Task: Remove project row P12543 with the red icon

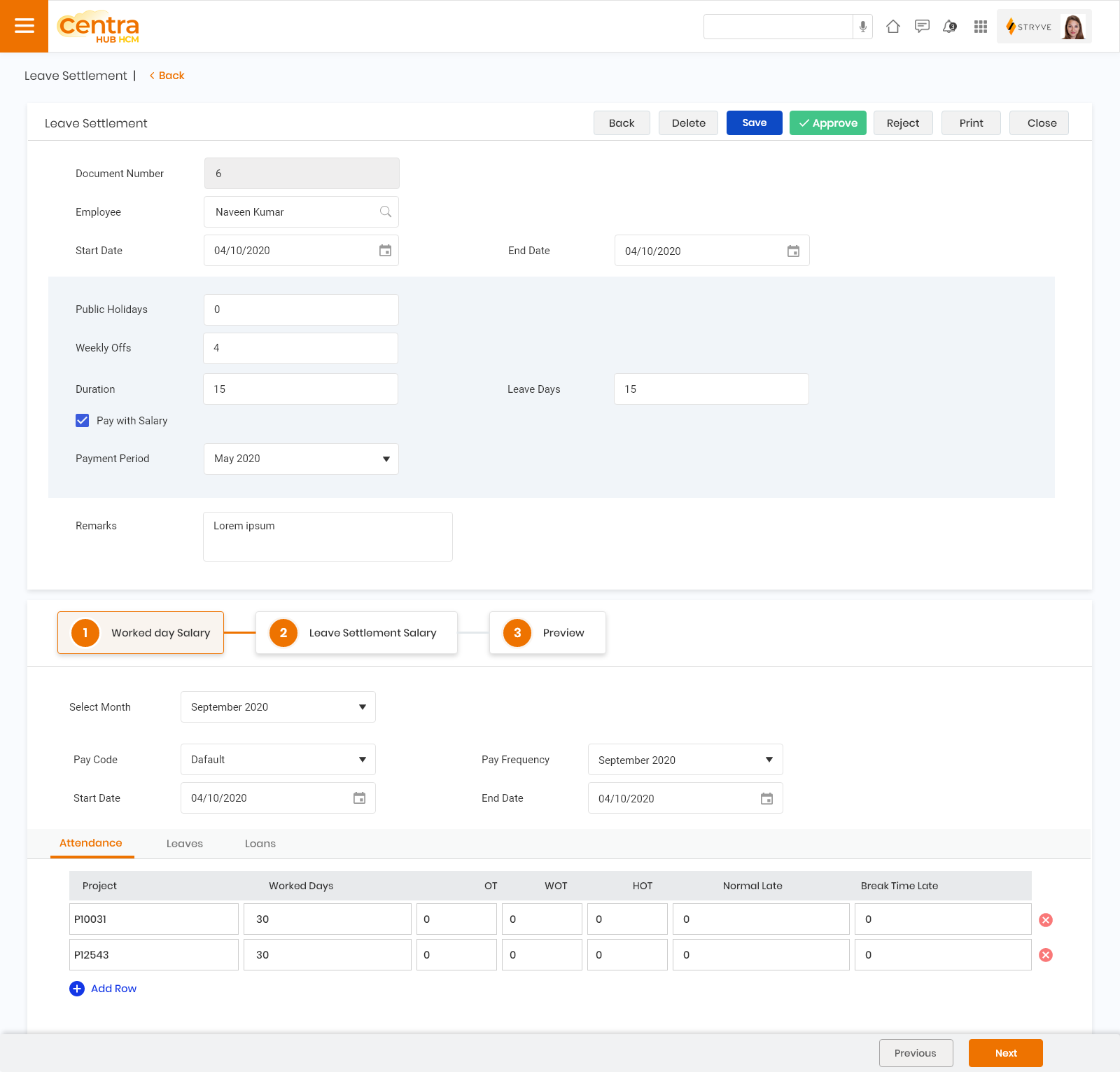Action: point(1046,954)
